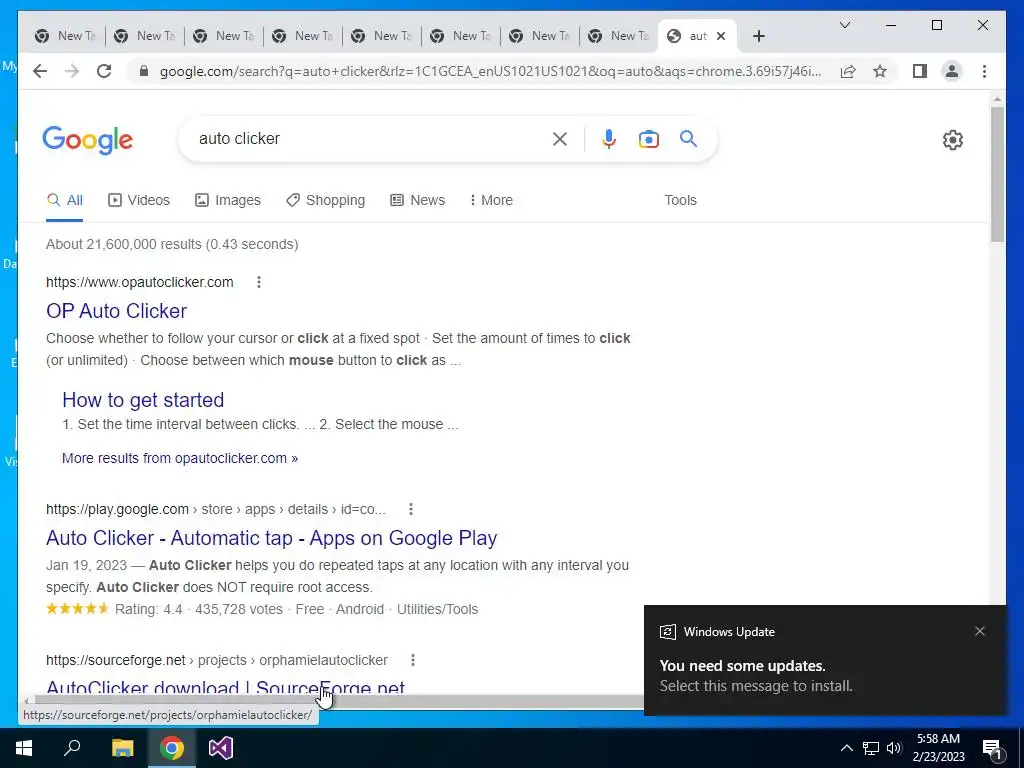Expand the More search filters menu
1024x768 pixels.
[491, 200]
